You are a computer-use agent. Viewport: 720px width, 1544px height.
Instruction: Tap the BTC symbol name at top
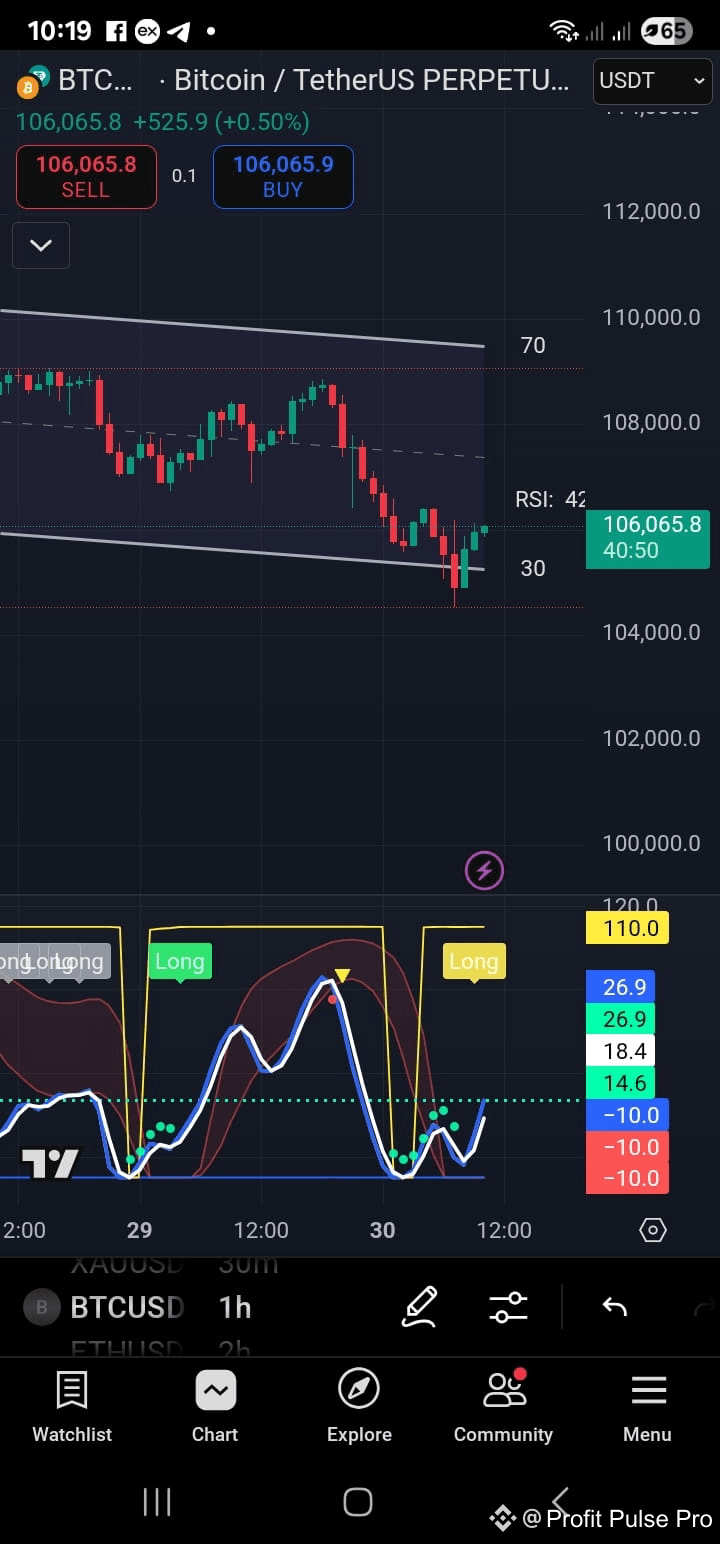(x=95, y=80)
